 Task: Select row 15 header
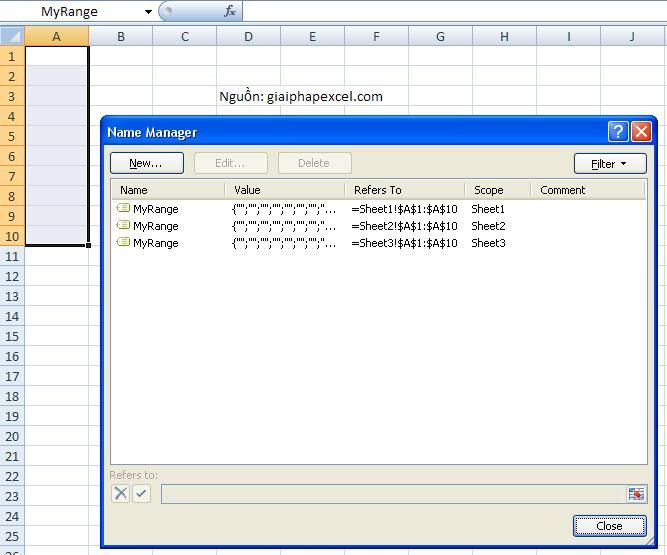[12, 337]
